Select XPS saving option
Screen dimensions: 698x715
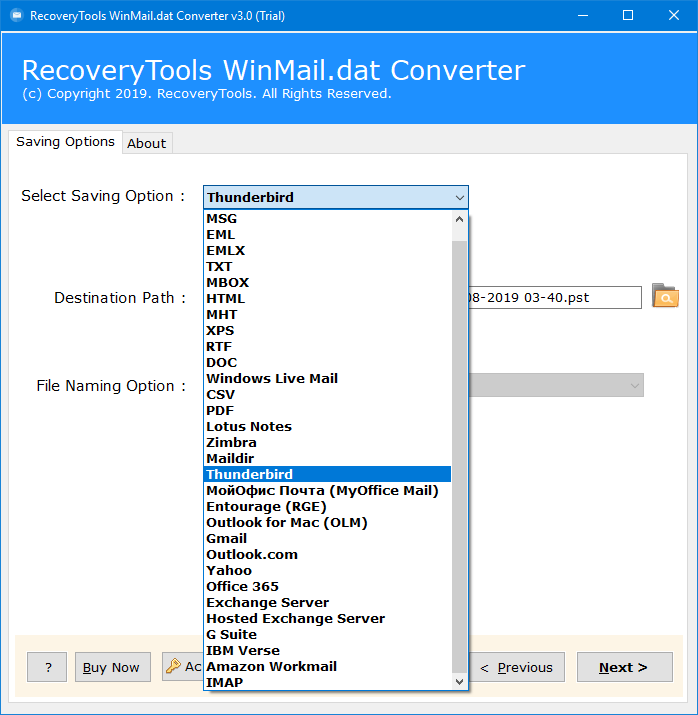(327, 330)
